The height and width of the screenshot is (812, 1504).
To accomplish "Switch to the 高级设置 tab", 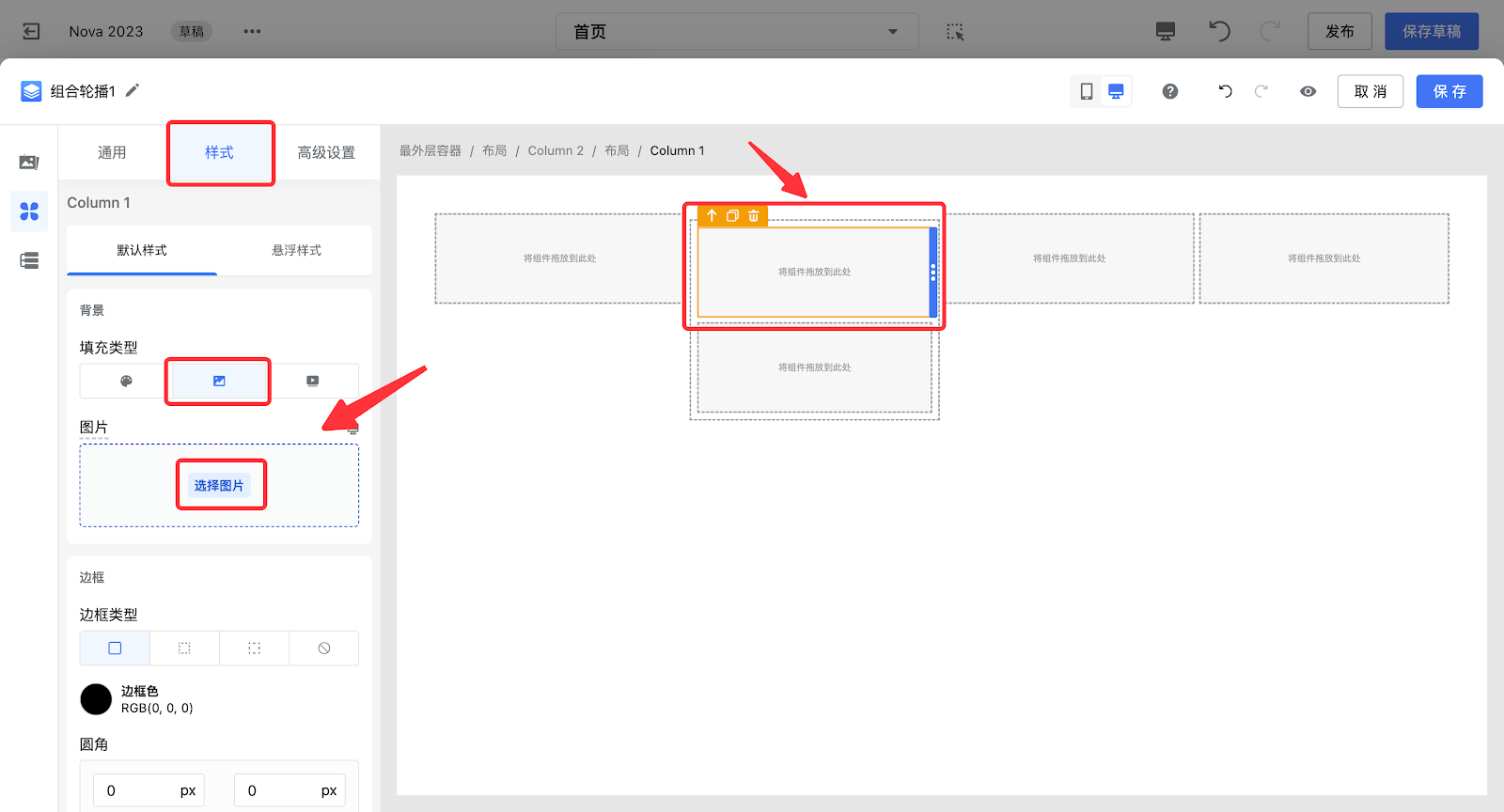I will [x=326, y=152].
